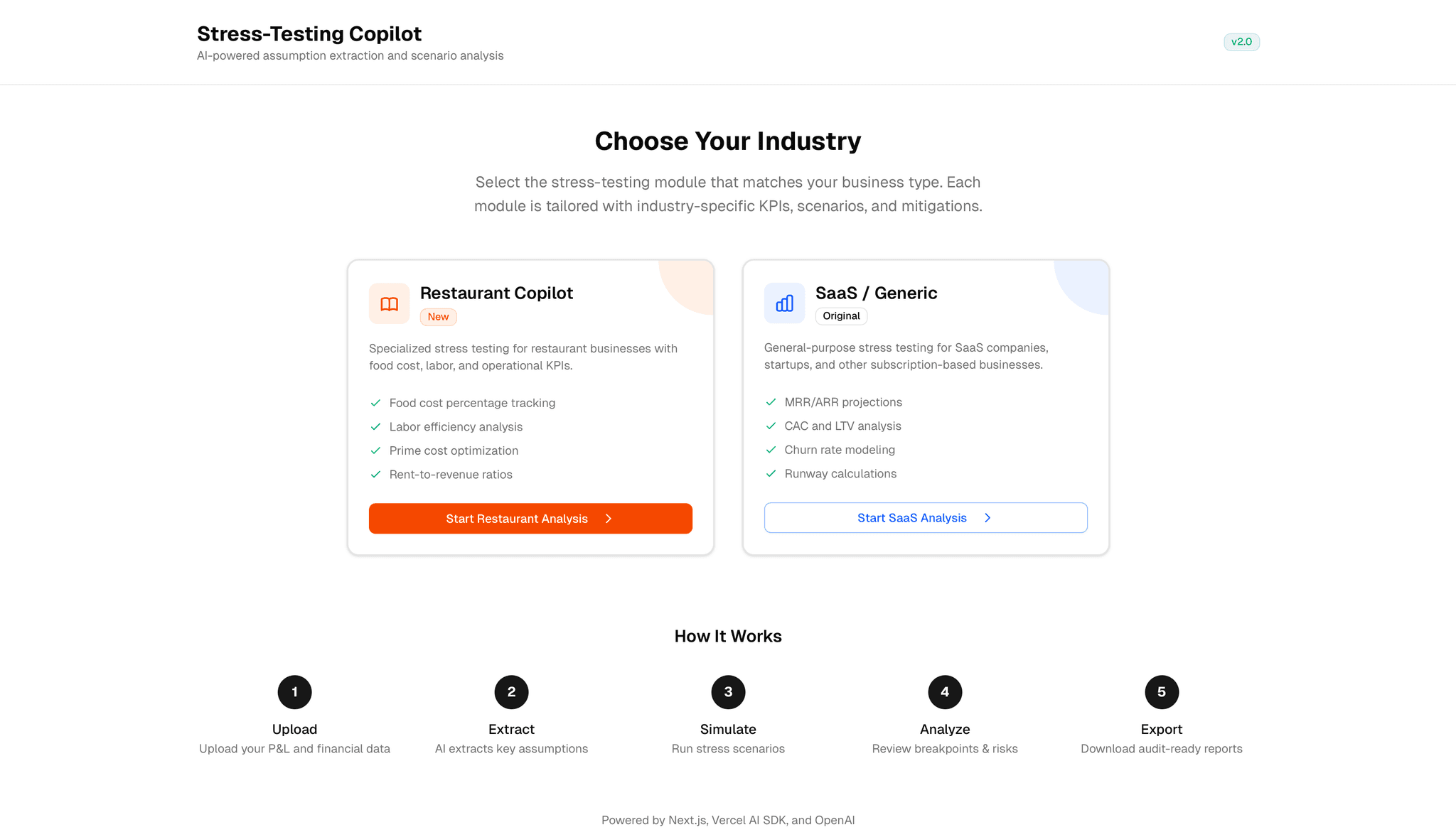This screenshot has width=1456, height=837.
Task: Click the New badge on Restaurant Copilot
Action: click(438, 317)
